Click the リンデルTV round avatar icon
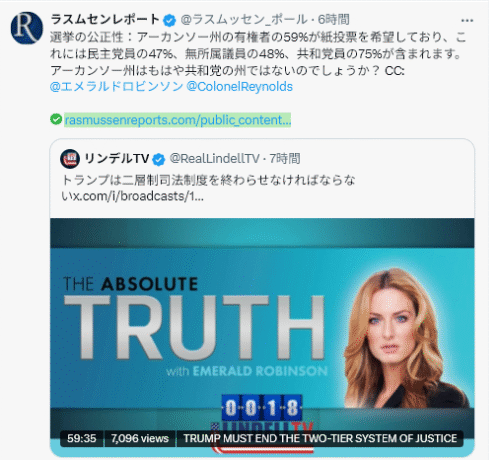Screen dimensions: 500x460 (70, 159)
